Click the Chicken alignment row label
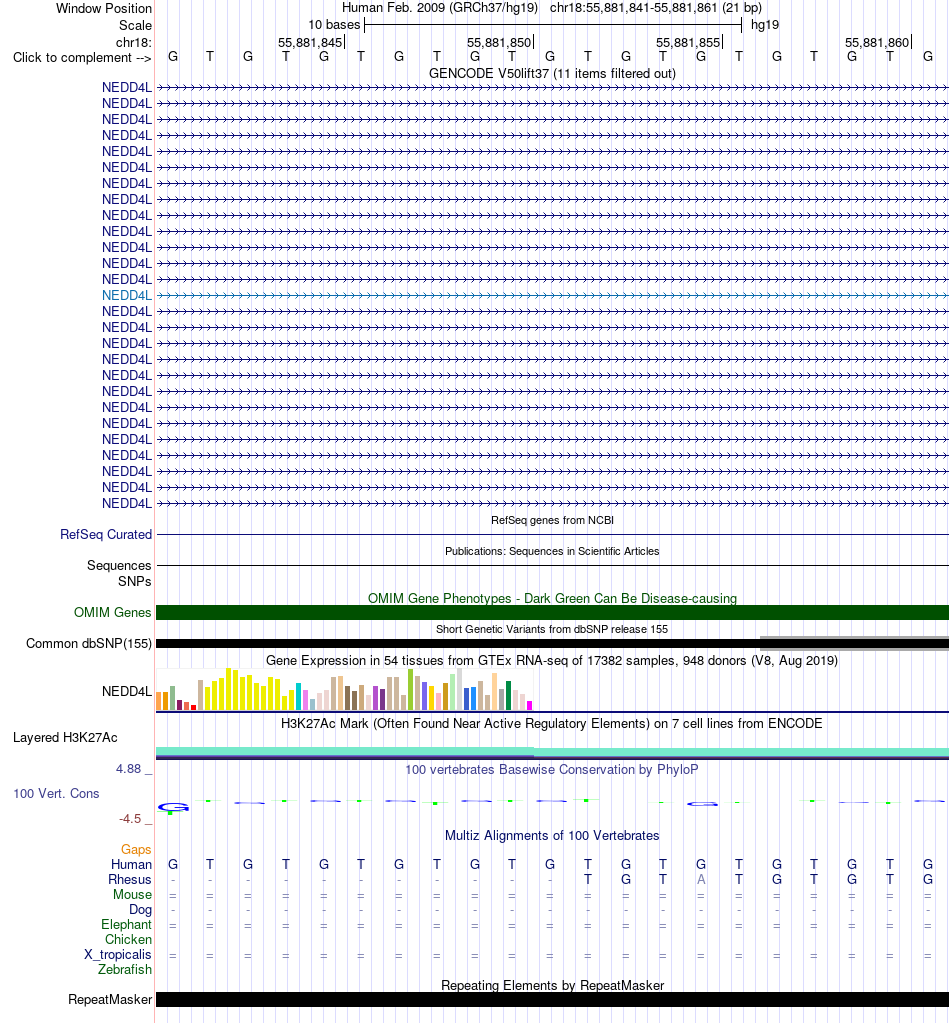Image resolution: width=950 pixels, height=1023 pixels. pyautogui.click(x=129, y=939)
